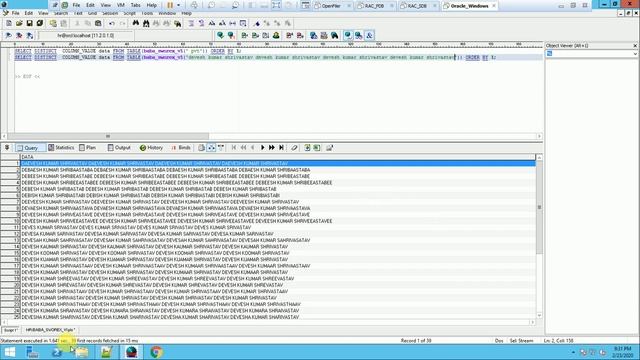
Task: Click the New file toolbar icon
Action: pos(9,24)
